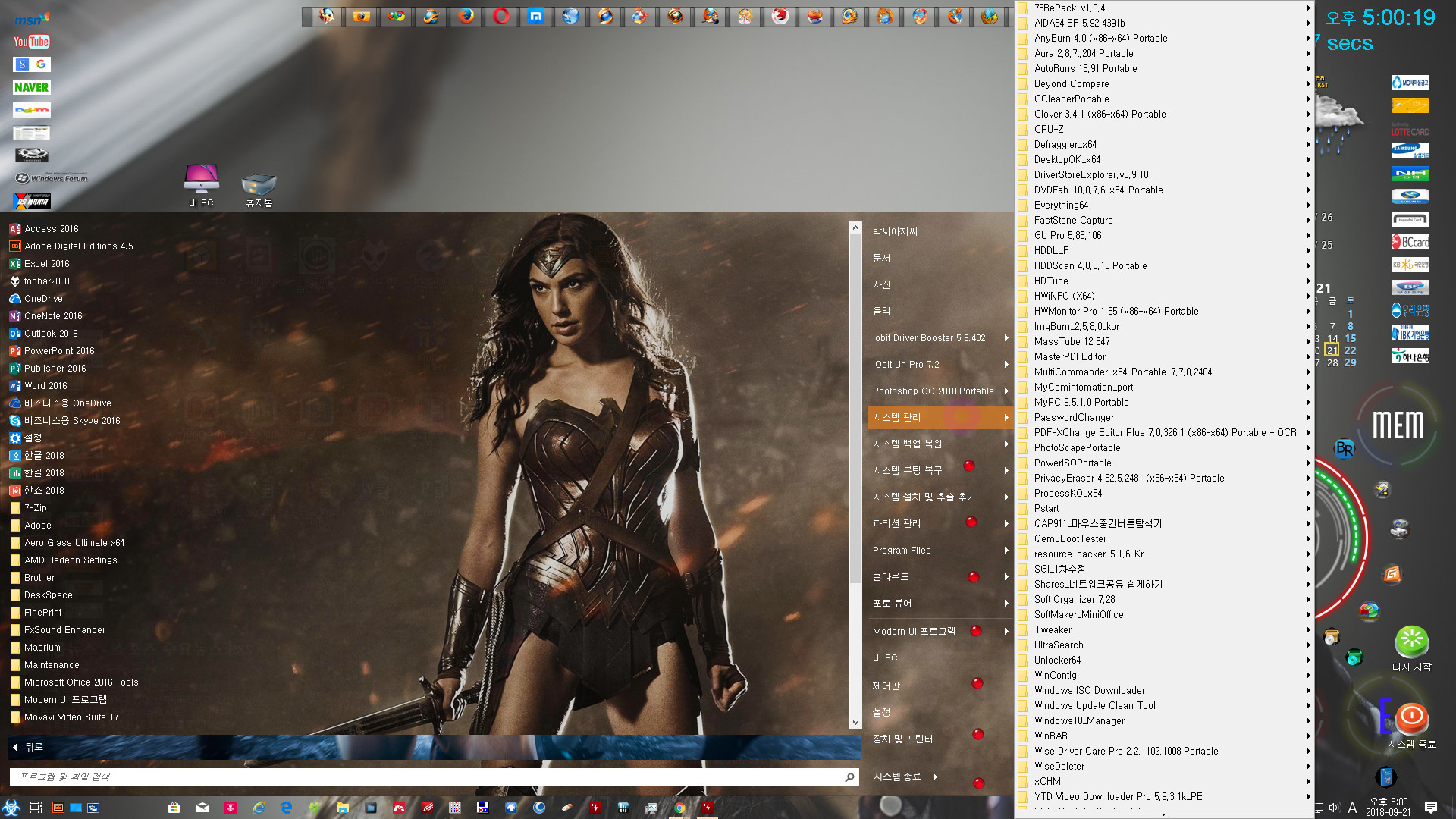Expand the Photoshop CC 2018 Portable submenu
The image size is (1456, 819).
click(x=940, y=391)
